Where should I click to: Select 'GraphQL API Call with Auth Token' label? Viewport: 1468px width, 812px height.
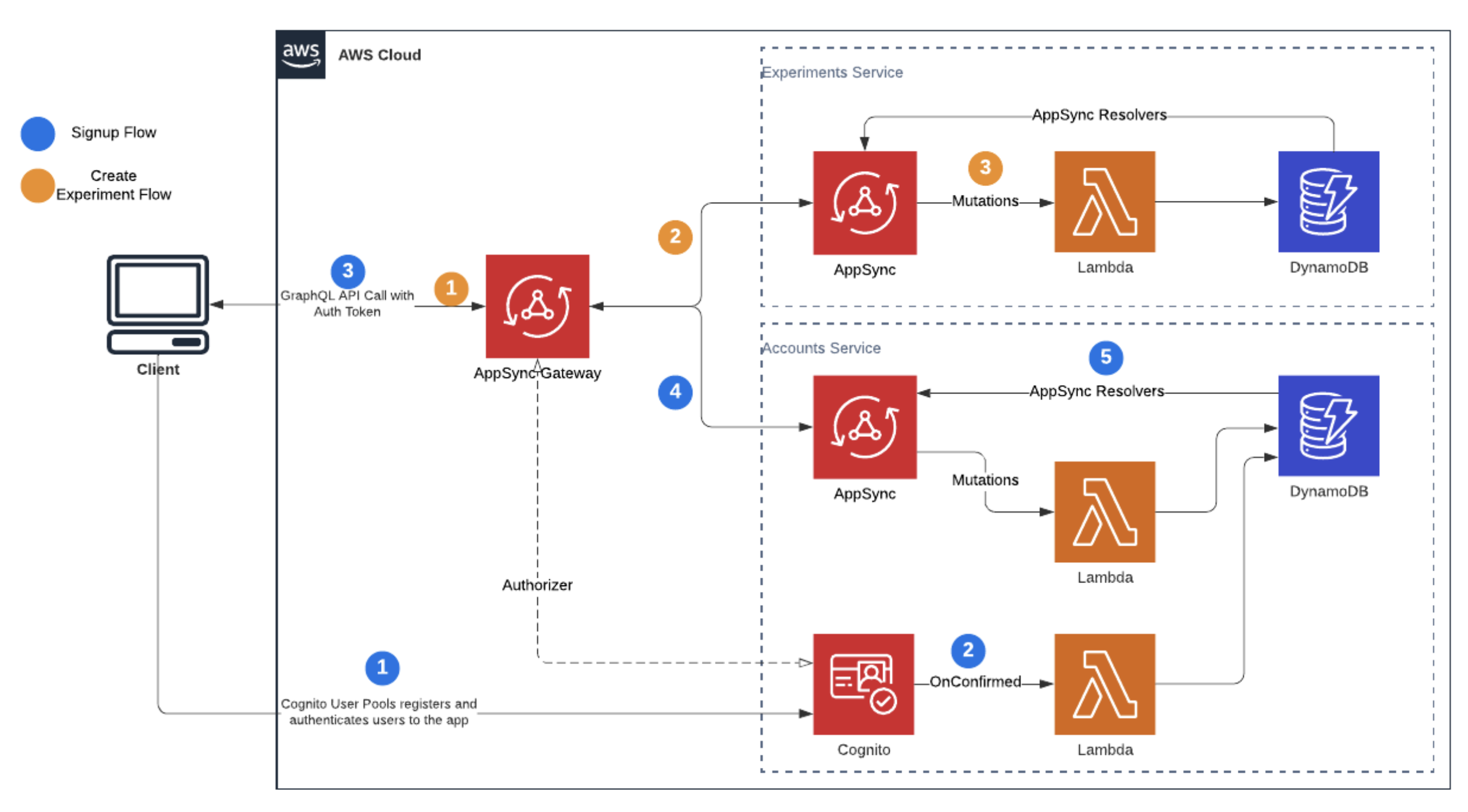tap(347, 303)
